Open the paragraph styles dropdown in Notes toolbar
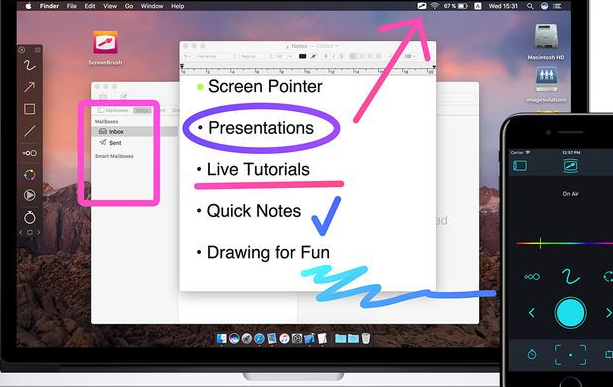Viewport: 613px width, 387px height. [x=188, y=56]
